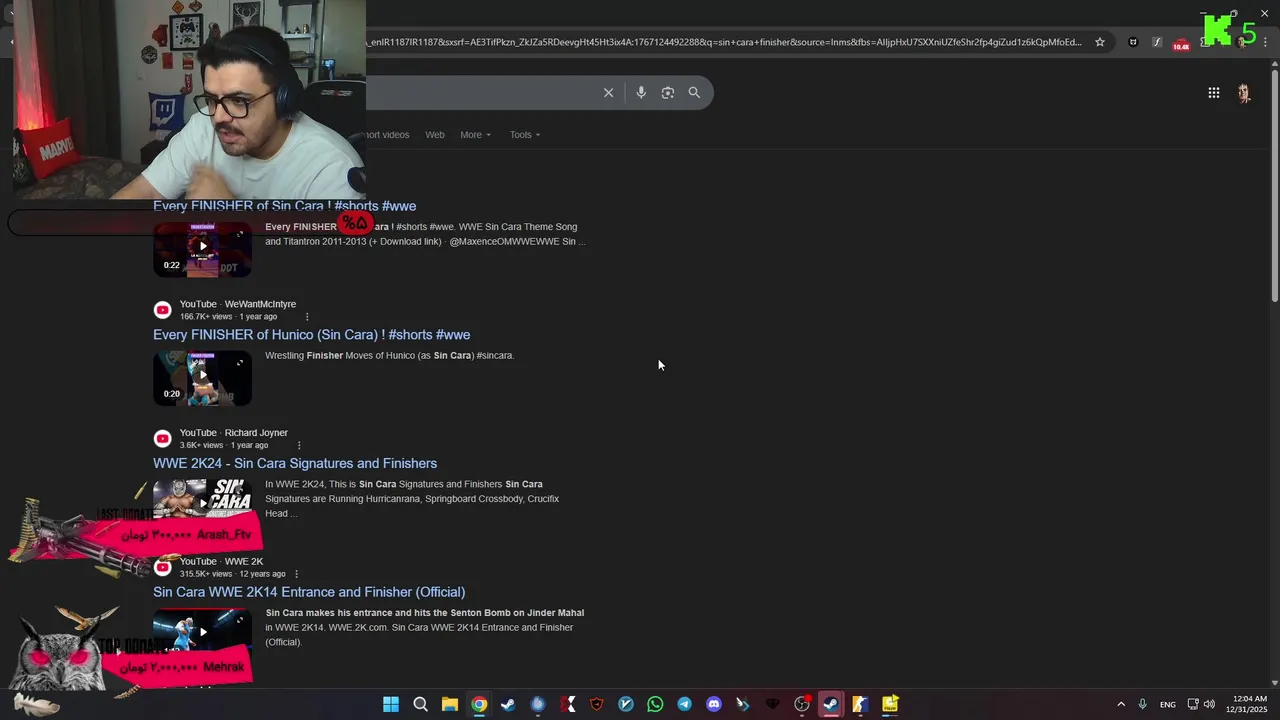
Task: Clear the Google search box
Action: point(608,93)
